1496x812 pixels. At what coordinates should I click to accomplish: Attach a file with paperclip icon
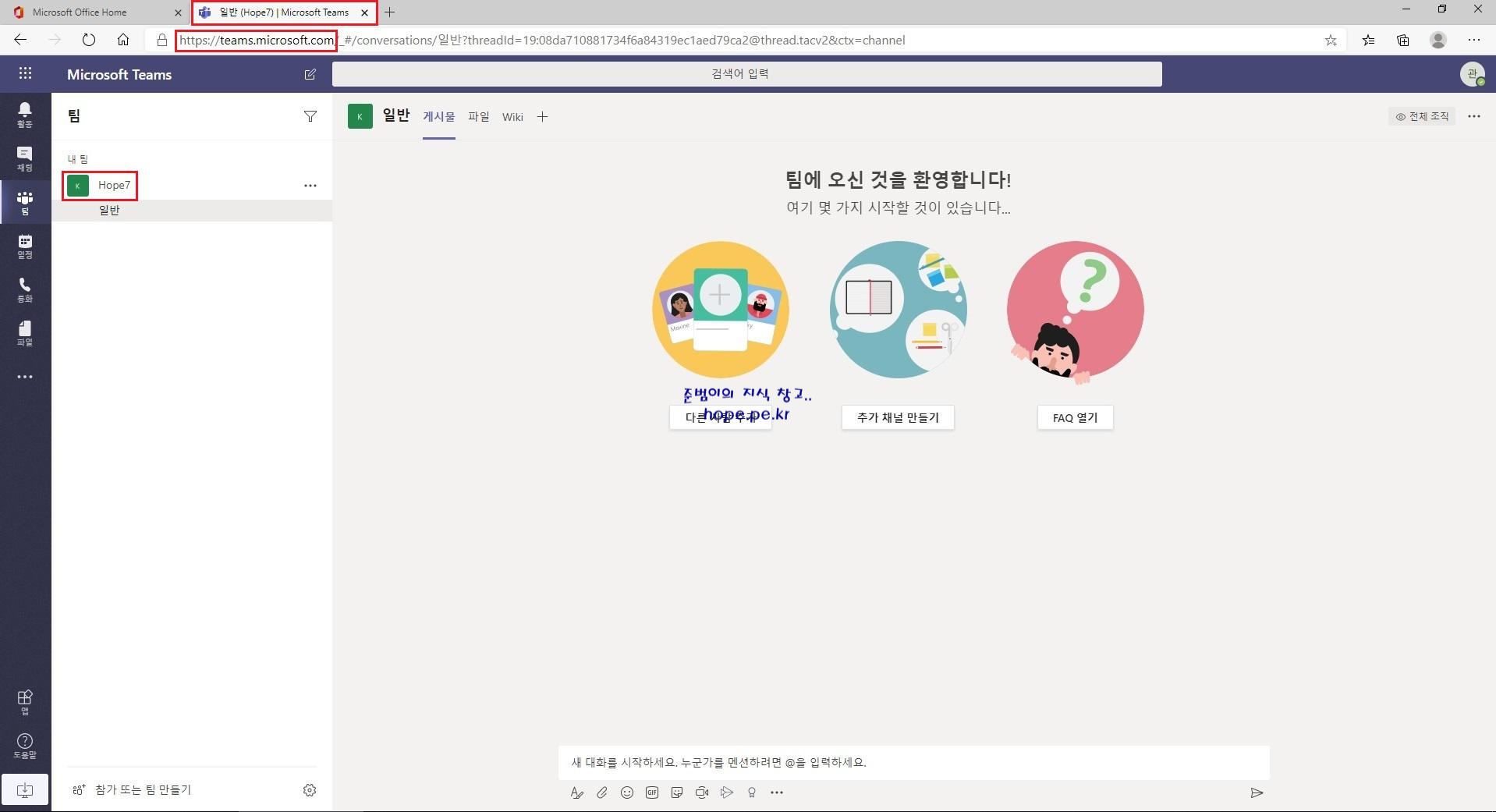pos(602,792)
